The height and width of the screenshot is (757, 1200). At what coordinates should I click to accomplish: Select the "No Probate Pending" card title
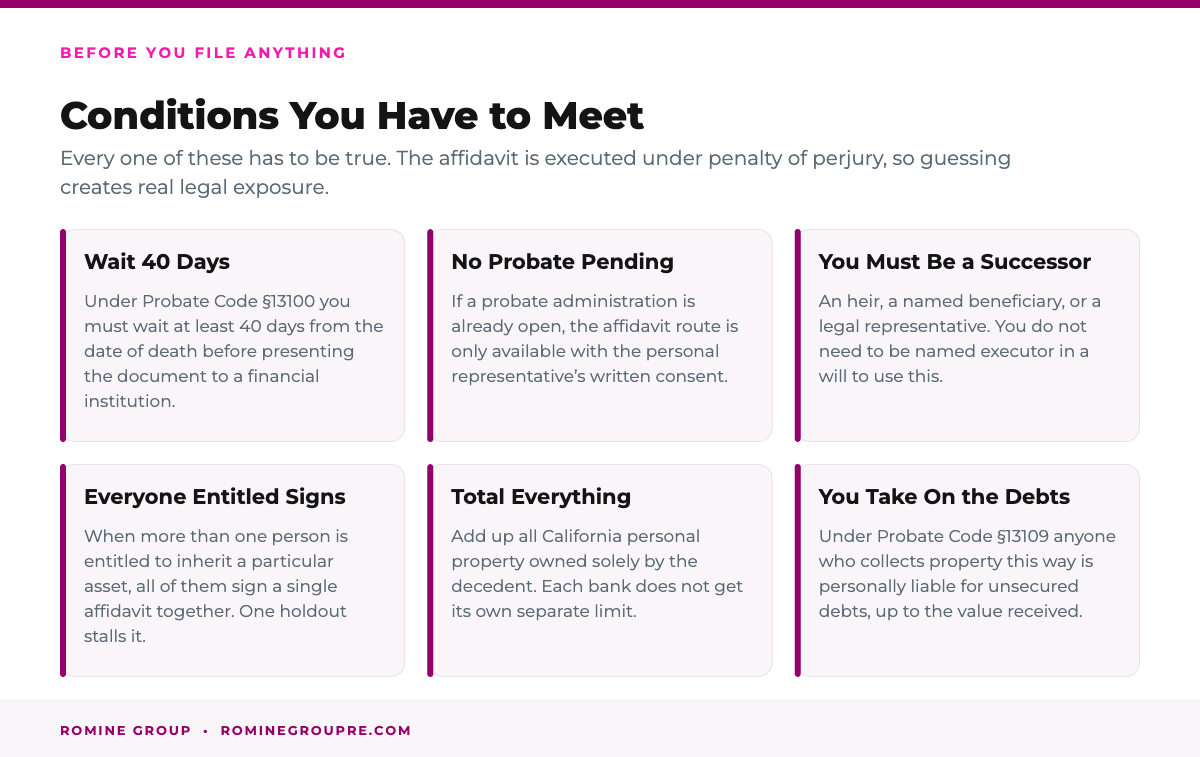click(562, 262)
